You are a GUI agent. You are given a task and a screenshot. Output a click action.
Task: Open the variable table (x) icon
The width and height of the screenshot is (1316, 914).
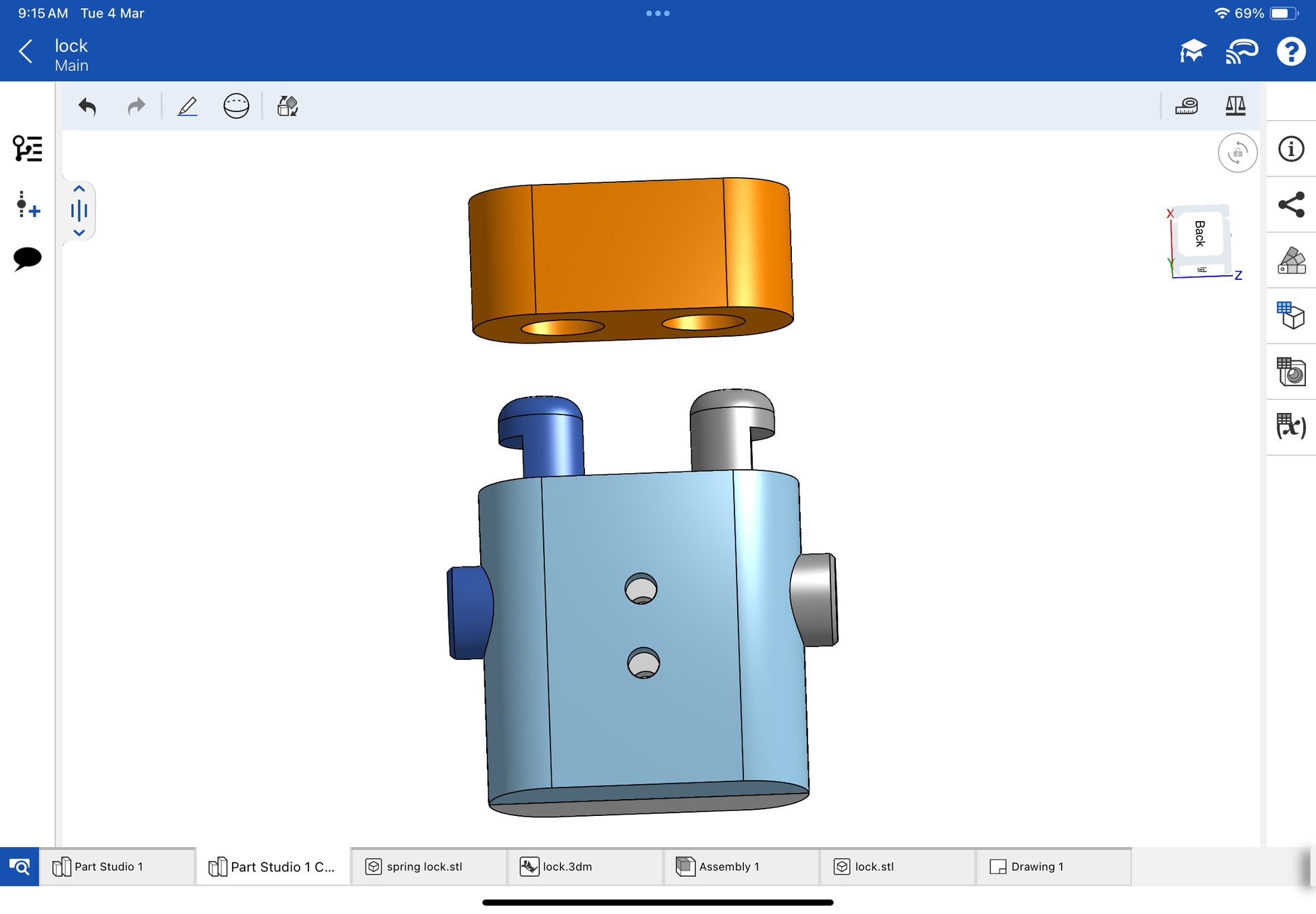tap(1291, 427)
